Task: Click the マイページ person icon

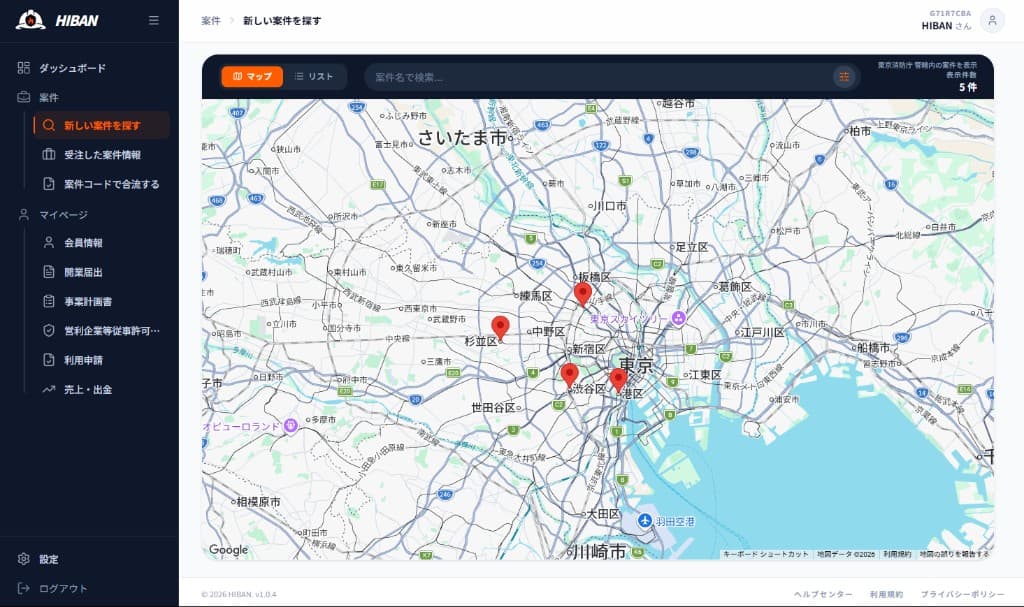Action: (24, 214)
